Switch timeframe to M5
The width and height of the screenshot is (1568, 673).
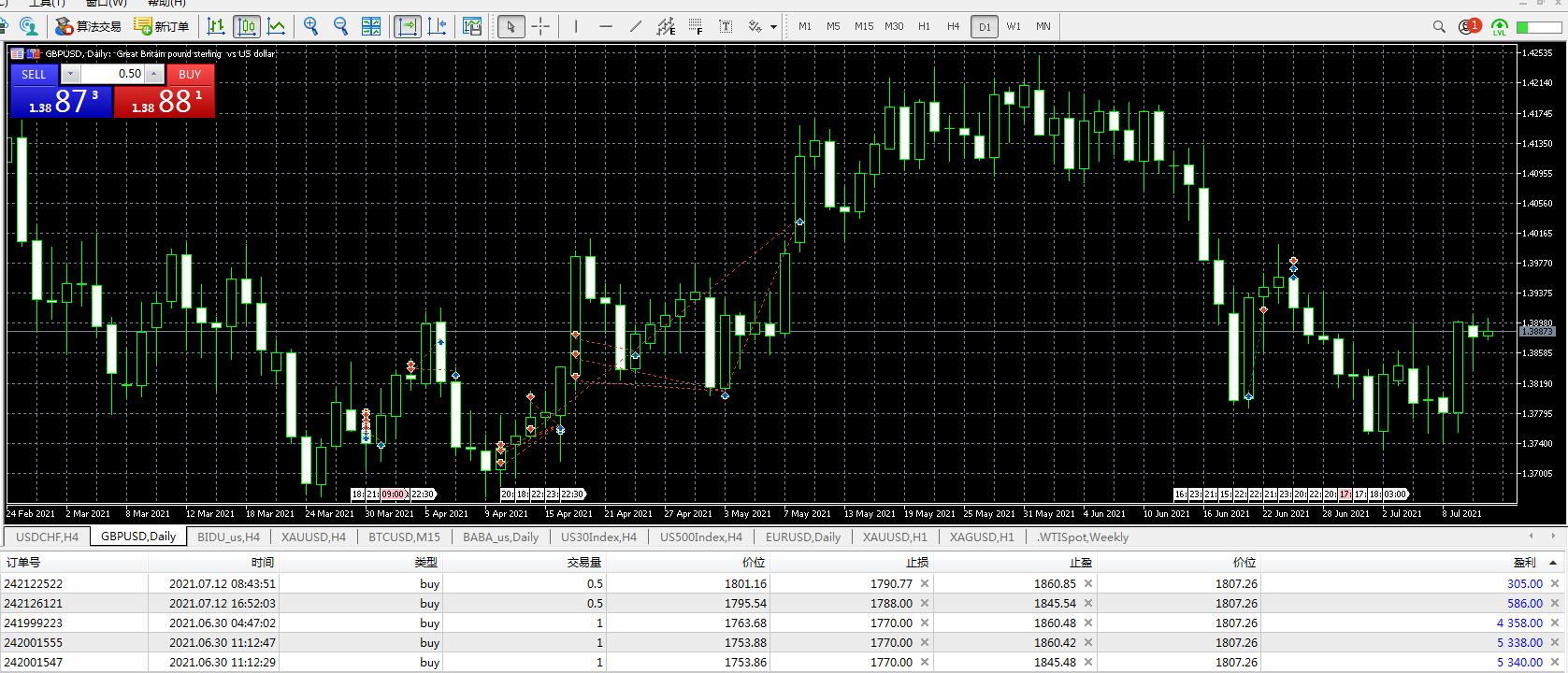tap(834, 26)
